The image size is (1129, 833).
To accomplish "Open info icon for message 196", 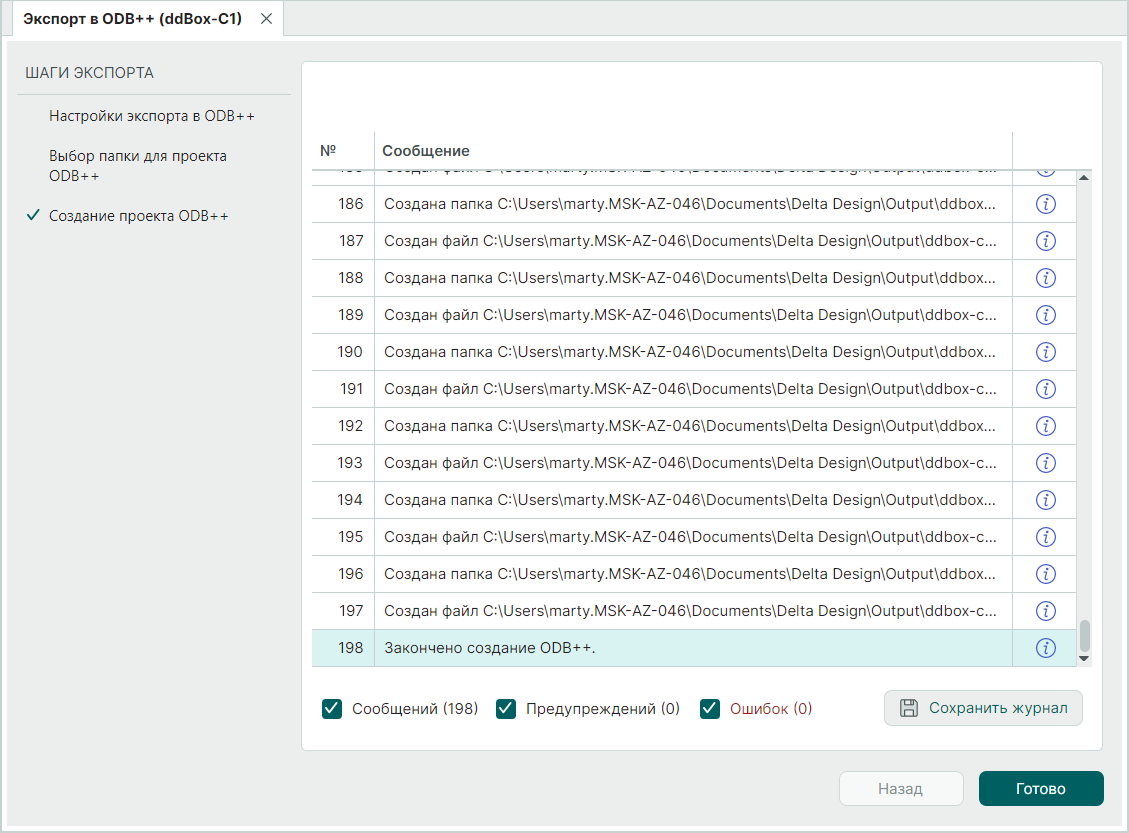I will (1045, 574).
